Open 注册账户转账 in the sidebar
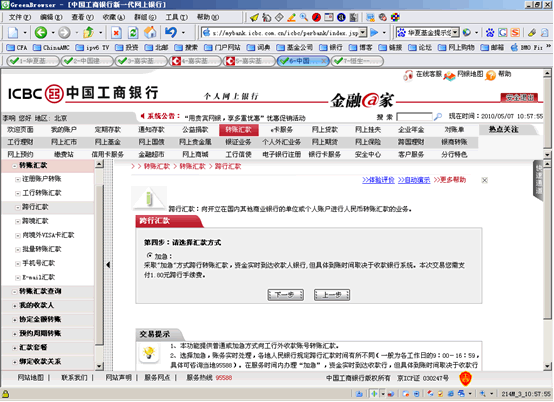The image size is (554, 402). pos(42,179)
